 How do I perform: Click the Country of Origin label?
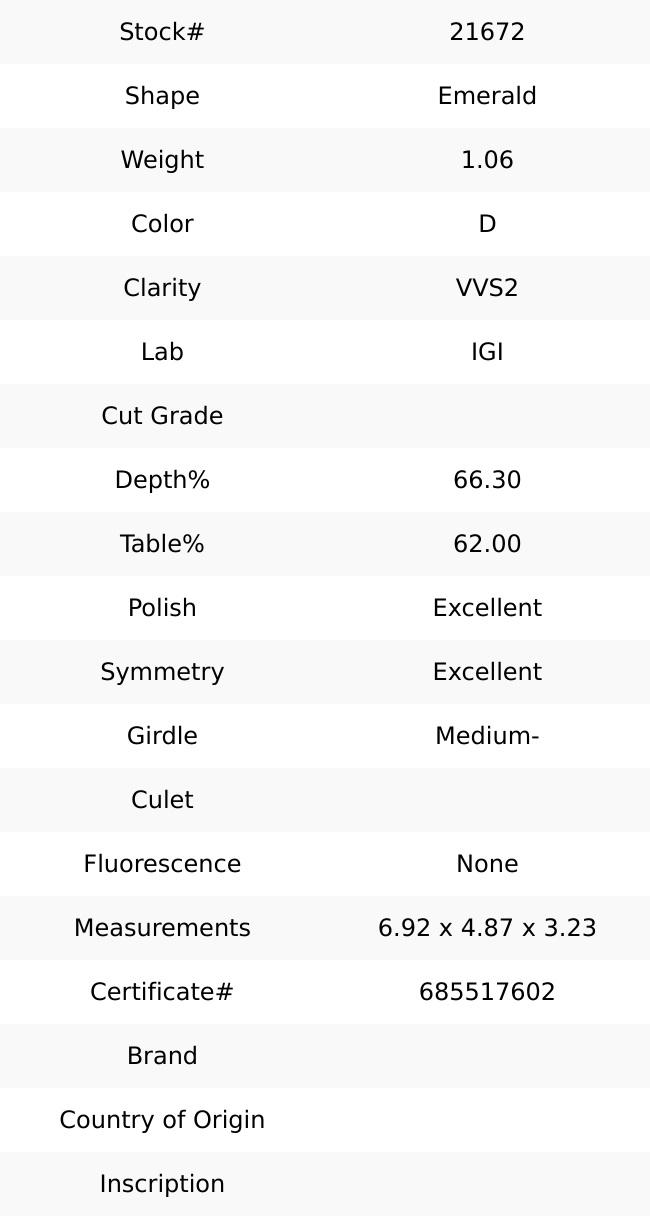pos(162,1120)
